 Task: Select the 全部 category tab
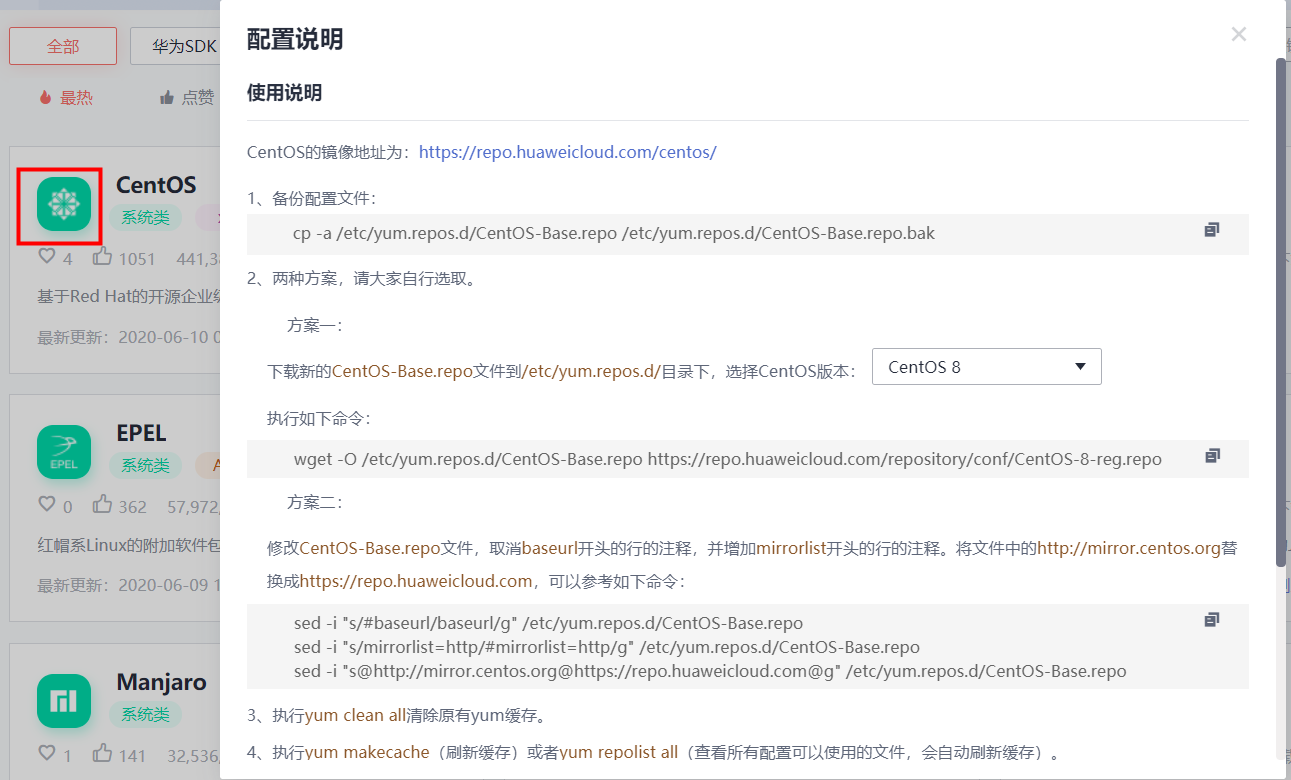pos(63,46)
